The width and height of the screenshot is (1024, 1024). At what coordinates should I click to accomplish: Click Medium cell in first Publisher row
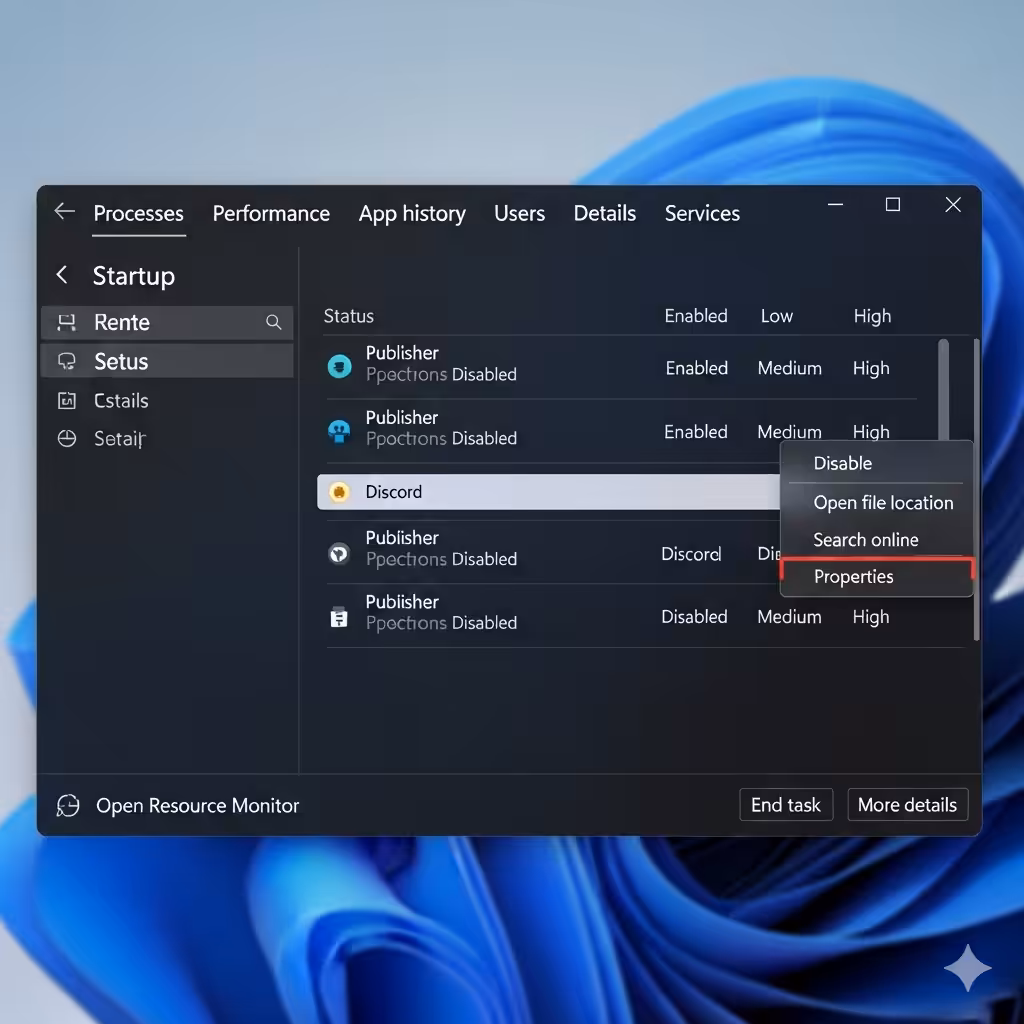point(790,368)
